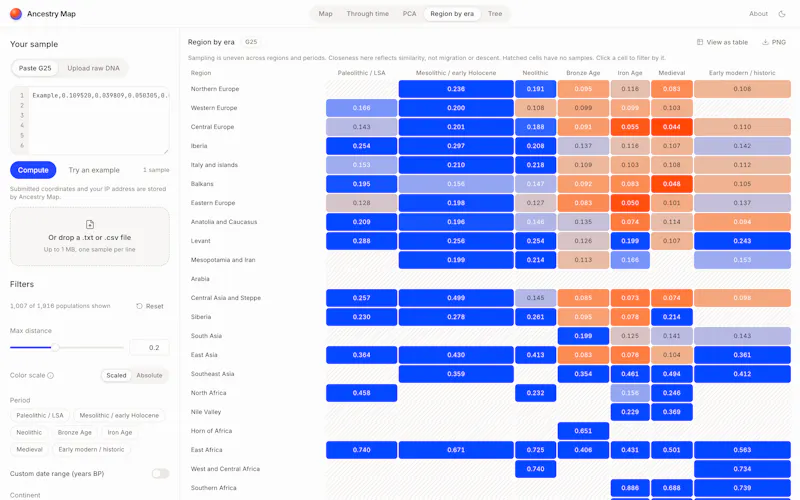The image size is (800, 500).
Task: Click West and Central Africa Neolithic 0.740
Action: click(x=535, y=469)
